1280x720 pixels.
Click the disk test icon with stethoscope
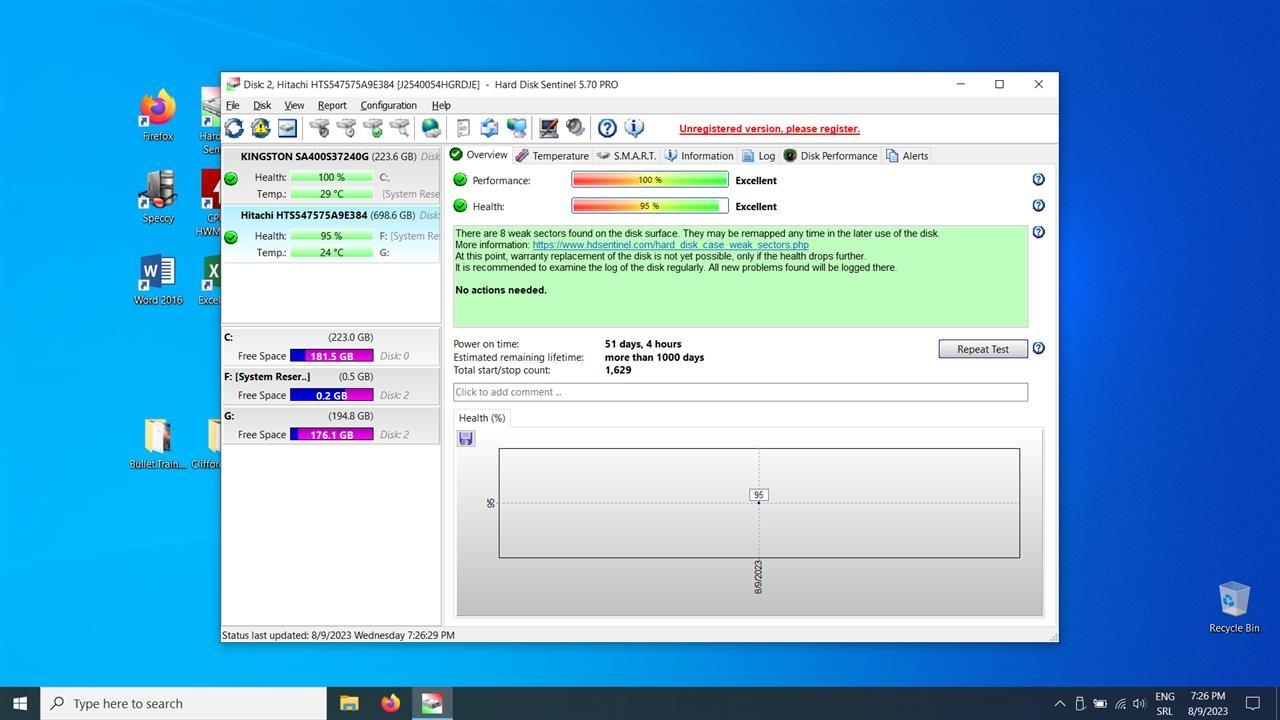point(319,128)
